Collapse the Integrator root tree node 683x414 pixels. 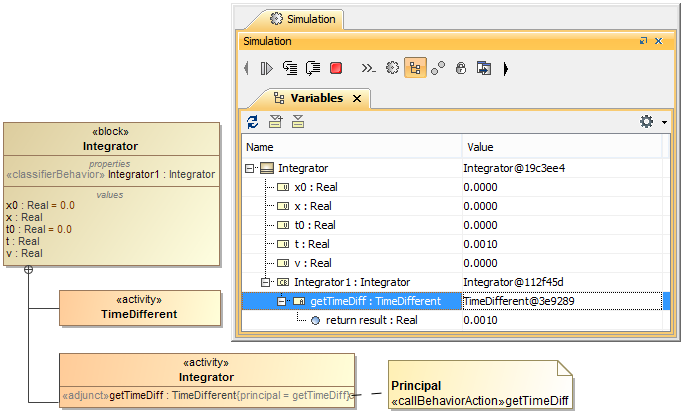[x=250, y=168]
